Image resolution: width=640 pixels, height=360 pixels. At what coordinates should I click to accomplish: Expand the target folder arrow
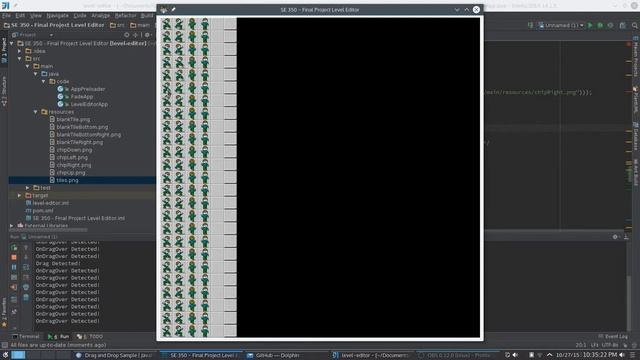[x=20, y=196]
